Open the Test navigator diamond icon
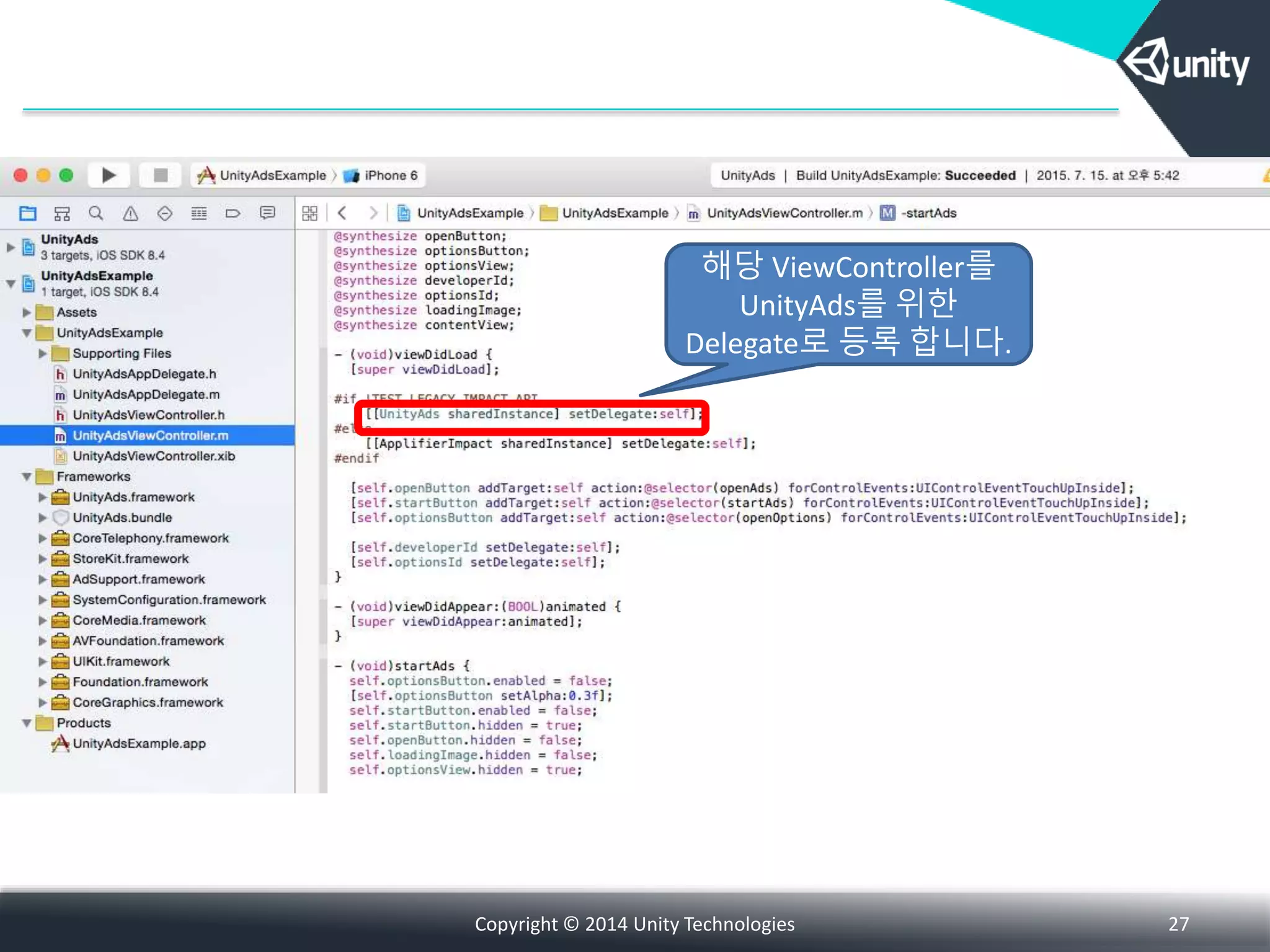The height and width of the screenshot is (952, 1270). pos(164,213)
